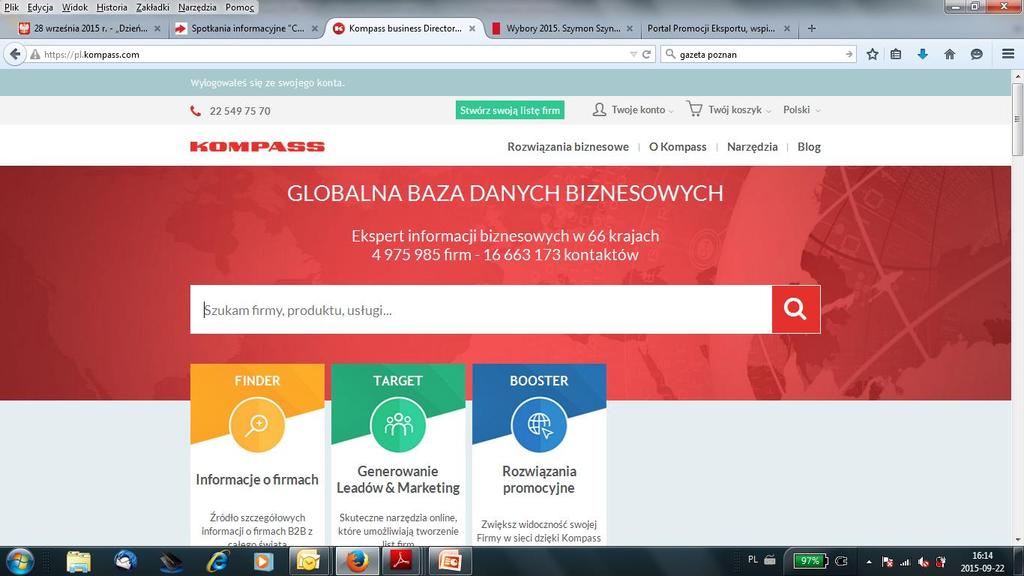
Task: Open a new tab with plus button
Action: pos(812,29)
